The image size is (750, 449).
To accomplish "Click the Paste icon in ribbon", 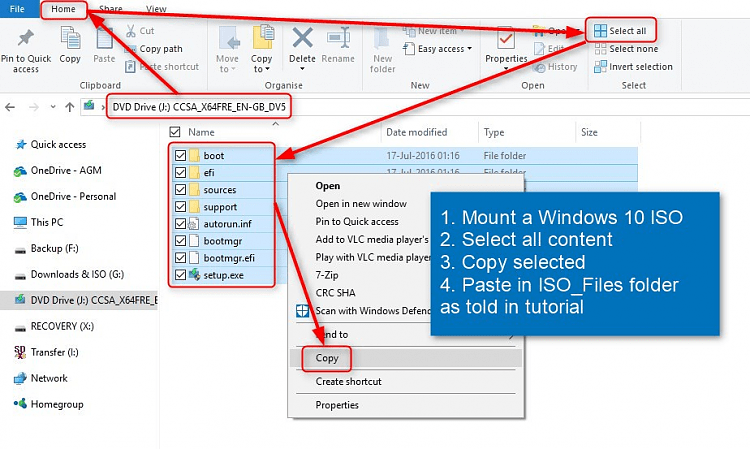I will (104, 38).
